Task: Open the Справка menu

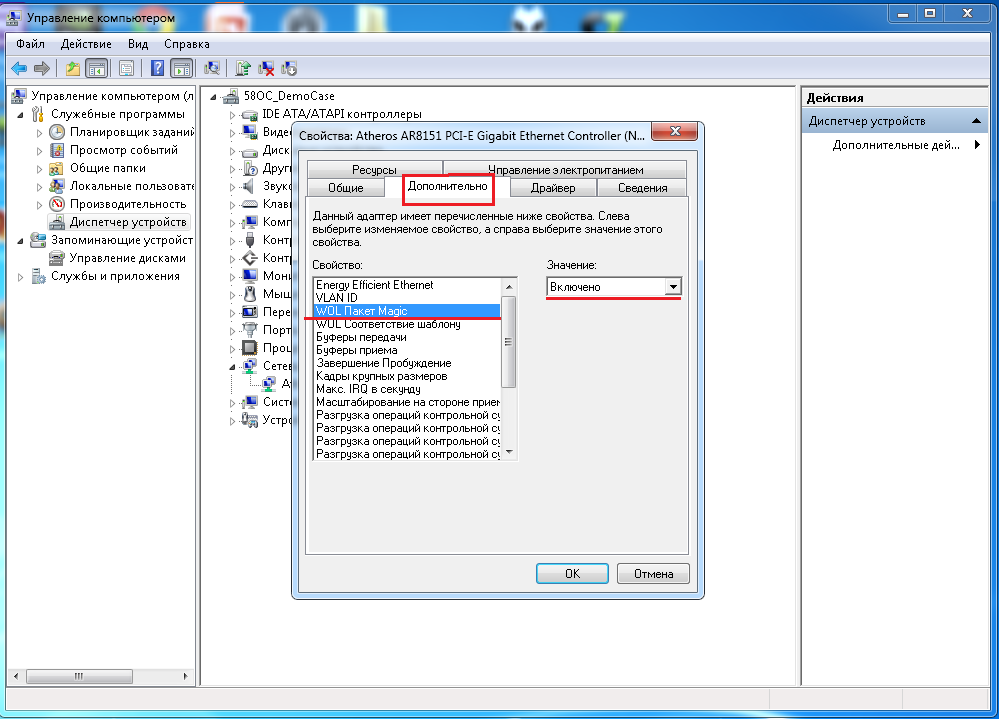Action: pos(187,44)
